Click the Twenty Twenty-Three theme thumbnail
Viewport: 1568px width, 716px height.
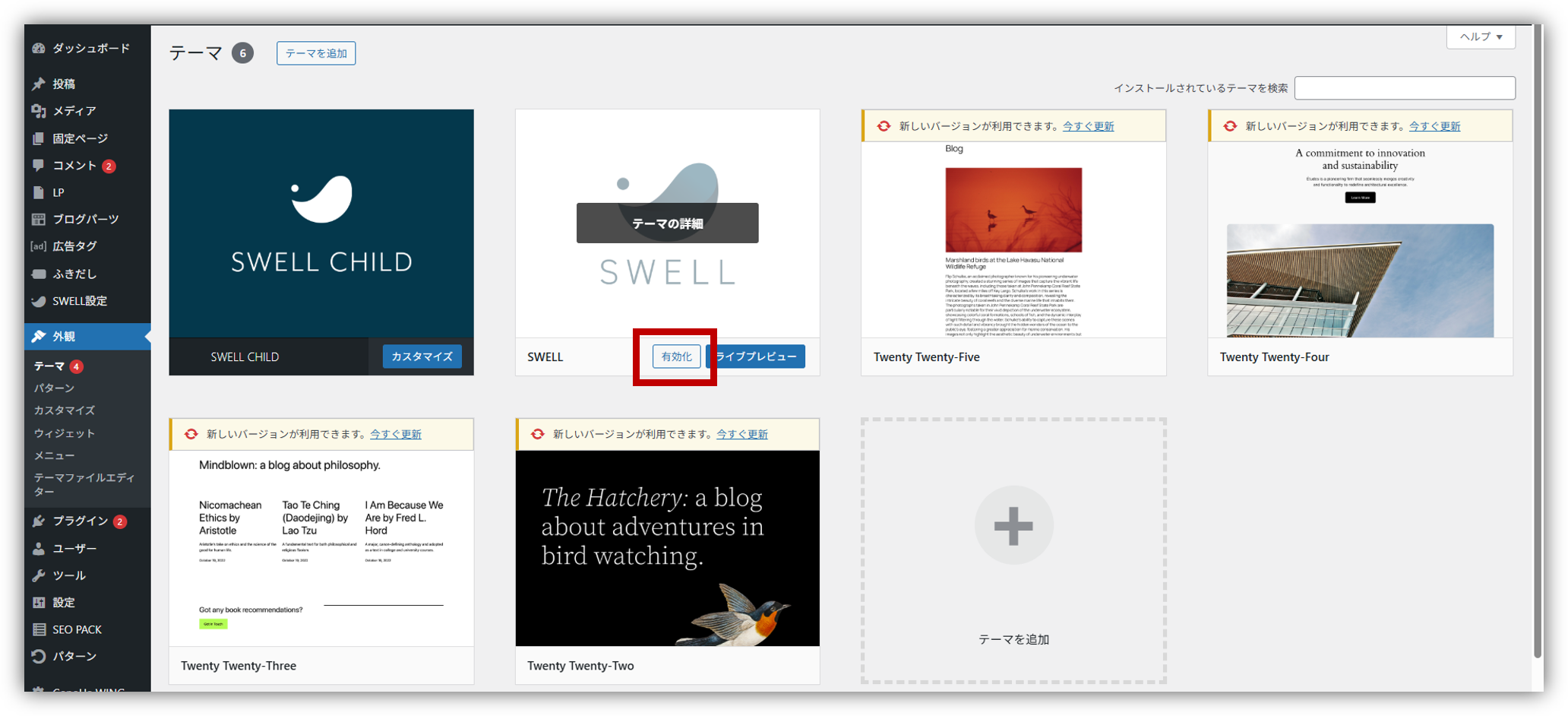tap(321, 548)
